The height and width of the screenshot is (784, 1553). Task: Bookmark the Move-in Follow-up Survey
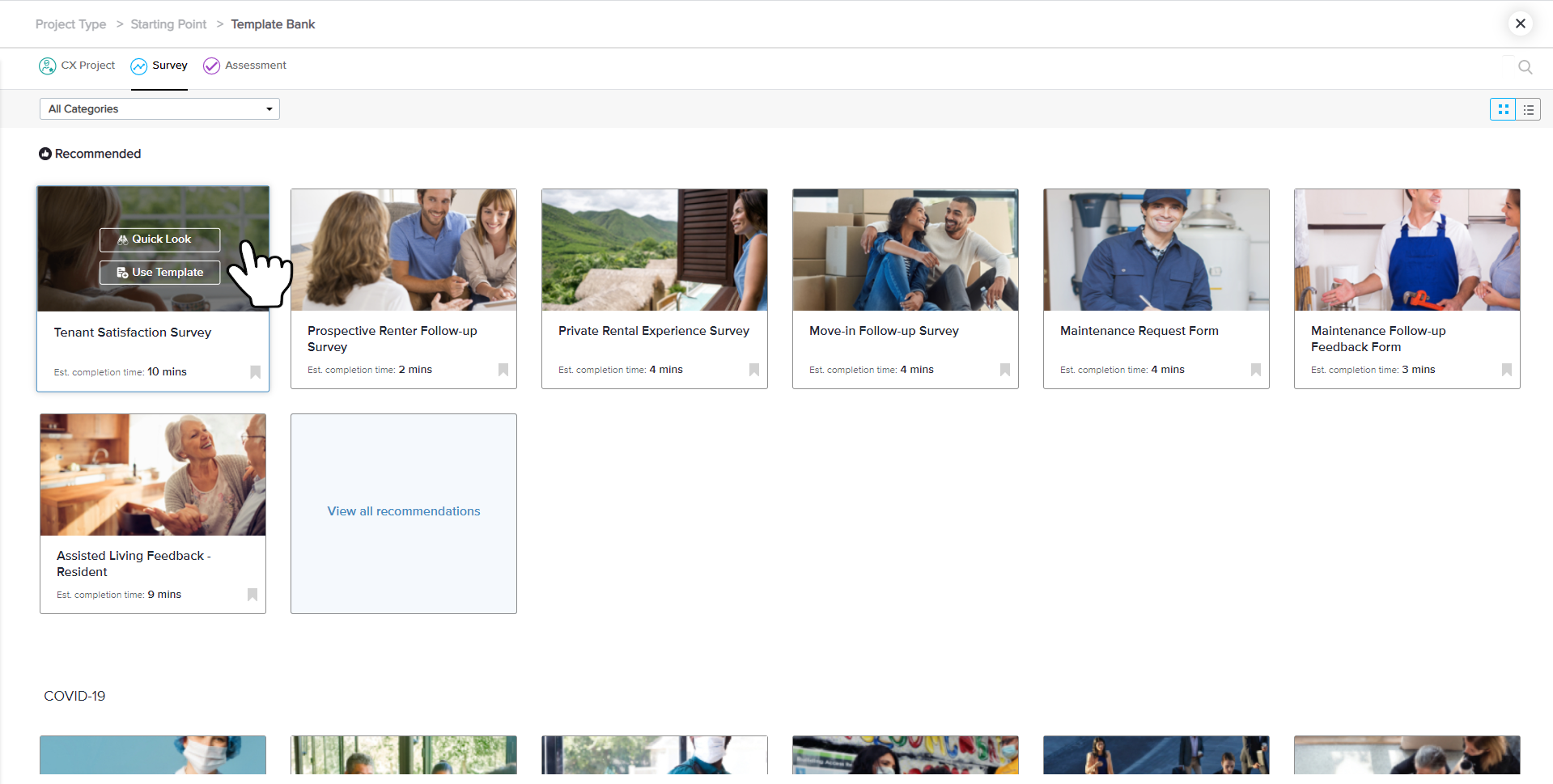1004,370
